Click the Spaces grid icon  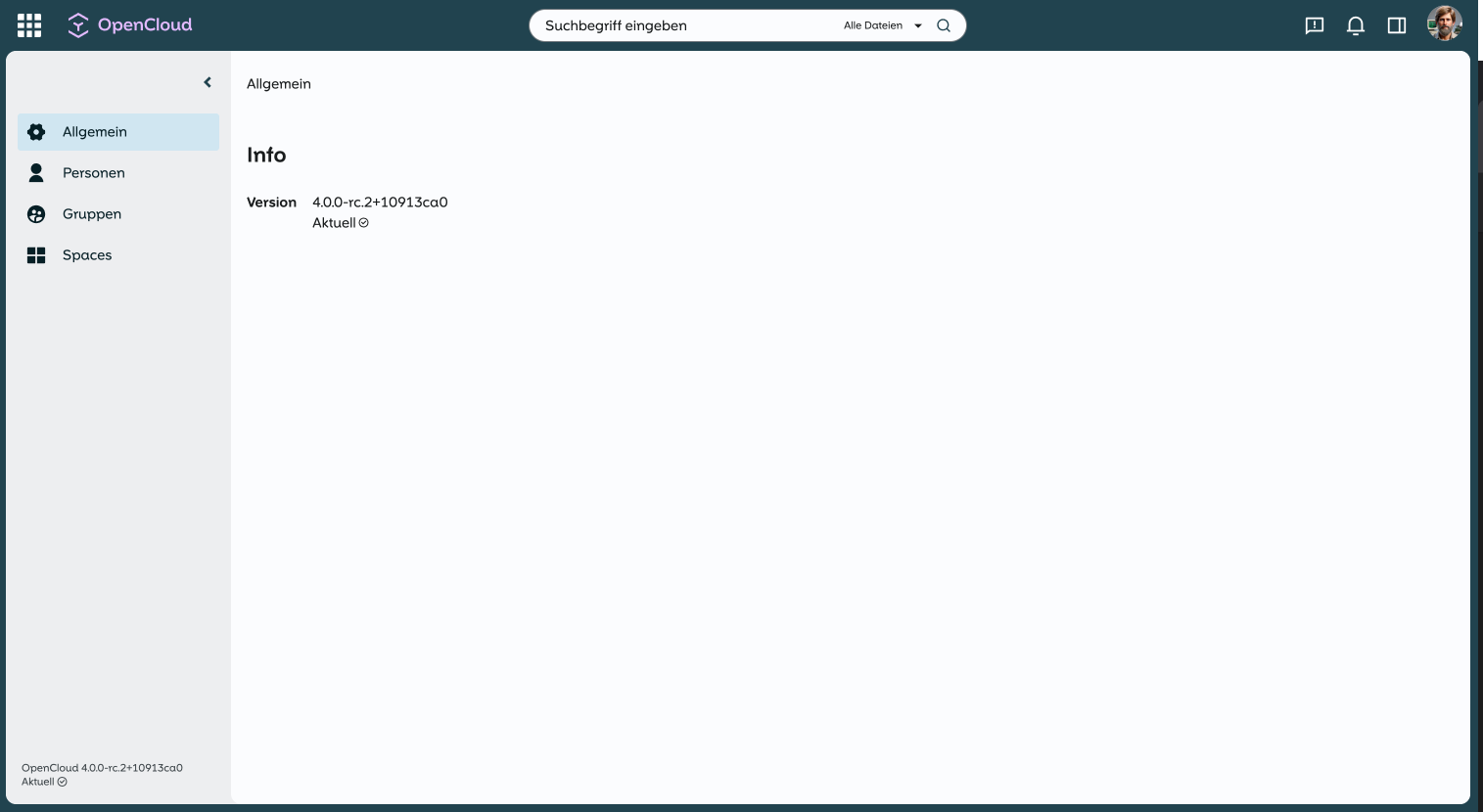(36, 255)
